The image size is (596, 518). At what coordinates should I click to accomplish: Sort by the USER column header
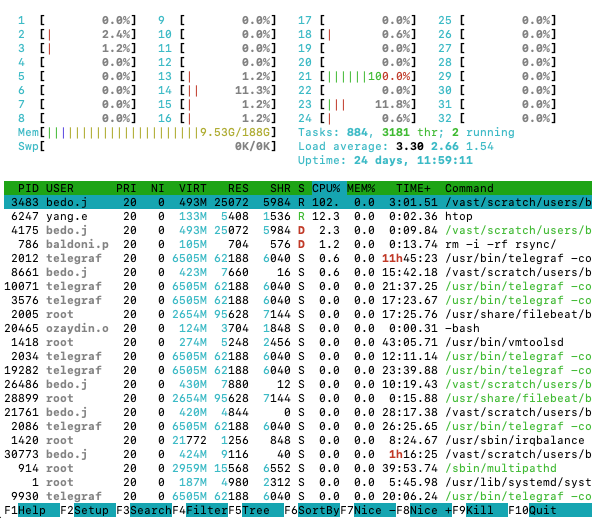[x=60, y=188]
